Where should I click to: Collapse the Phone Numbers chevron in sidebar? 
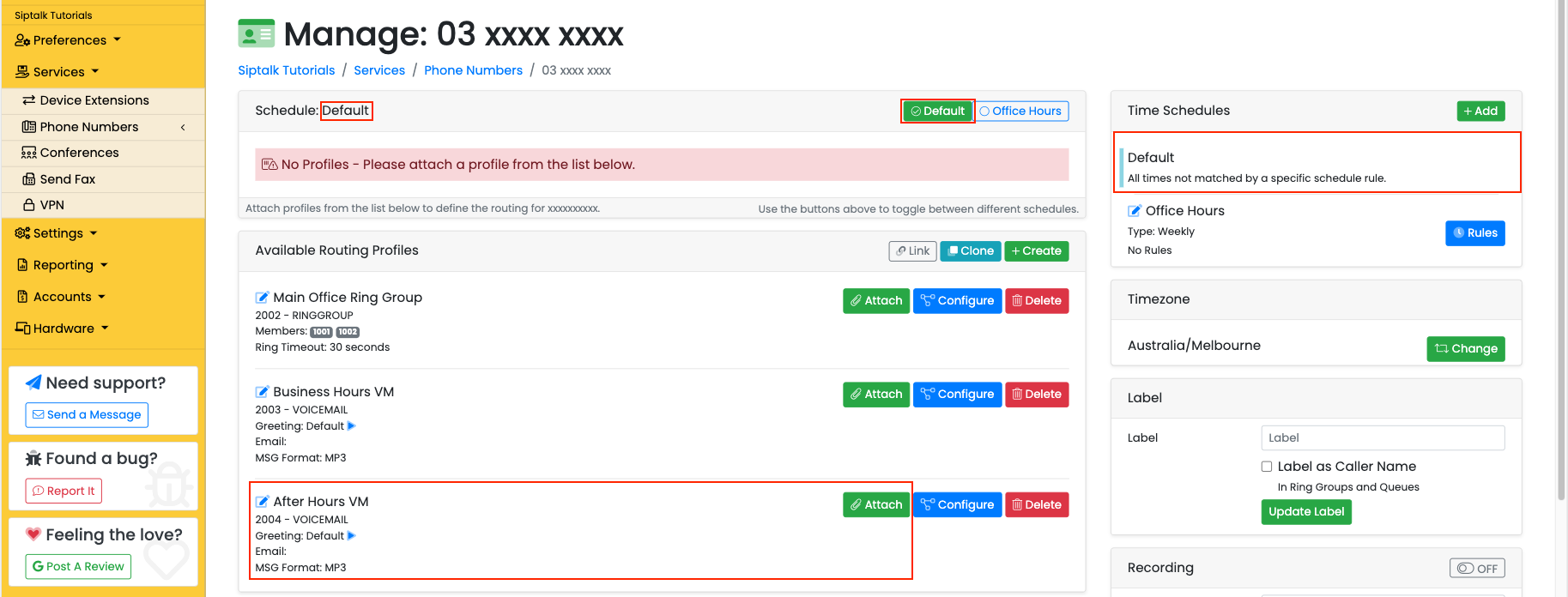click(x=183, y=127)
